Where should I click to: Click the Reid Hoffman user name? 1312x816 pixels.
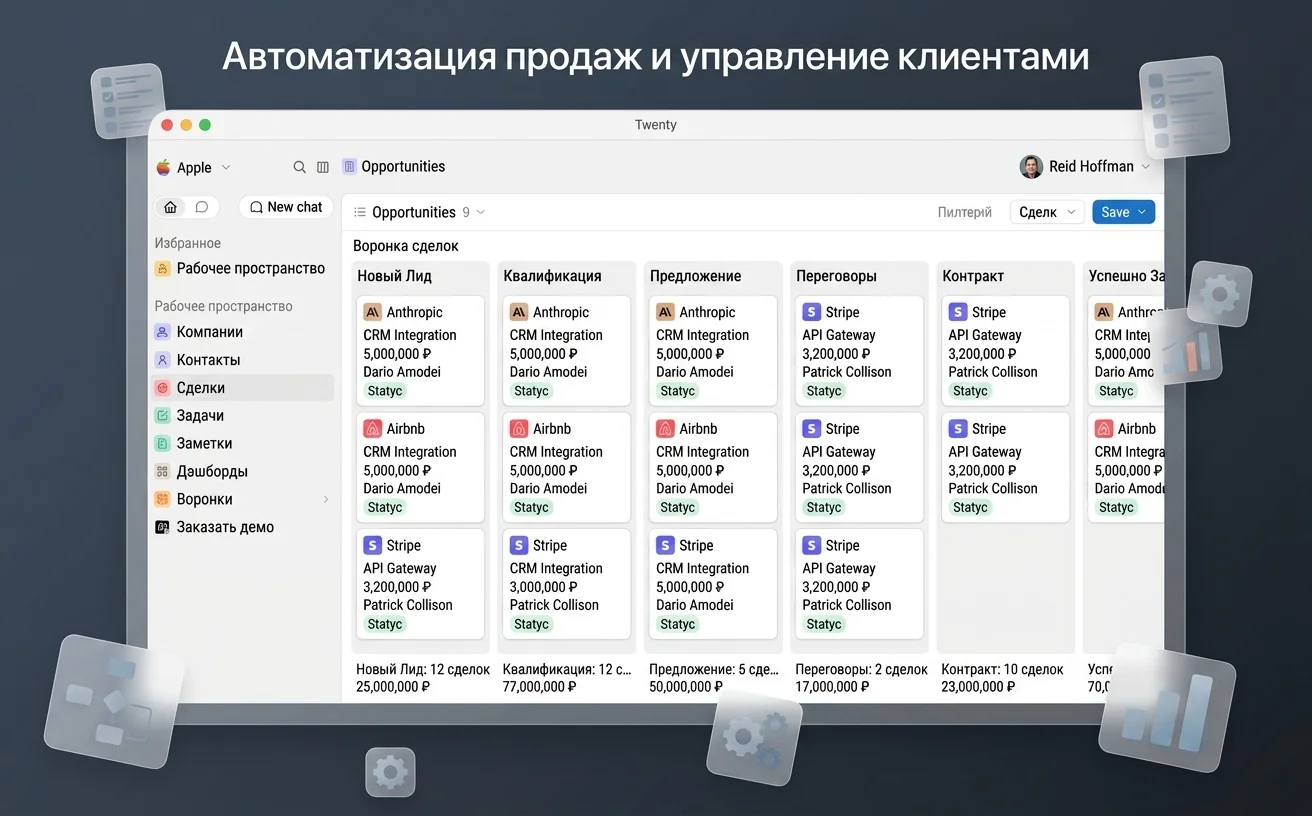(x=1091, y=167)
